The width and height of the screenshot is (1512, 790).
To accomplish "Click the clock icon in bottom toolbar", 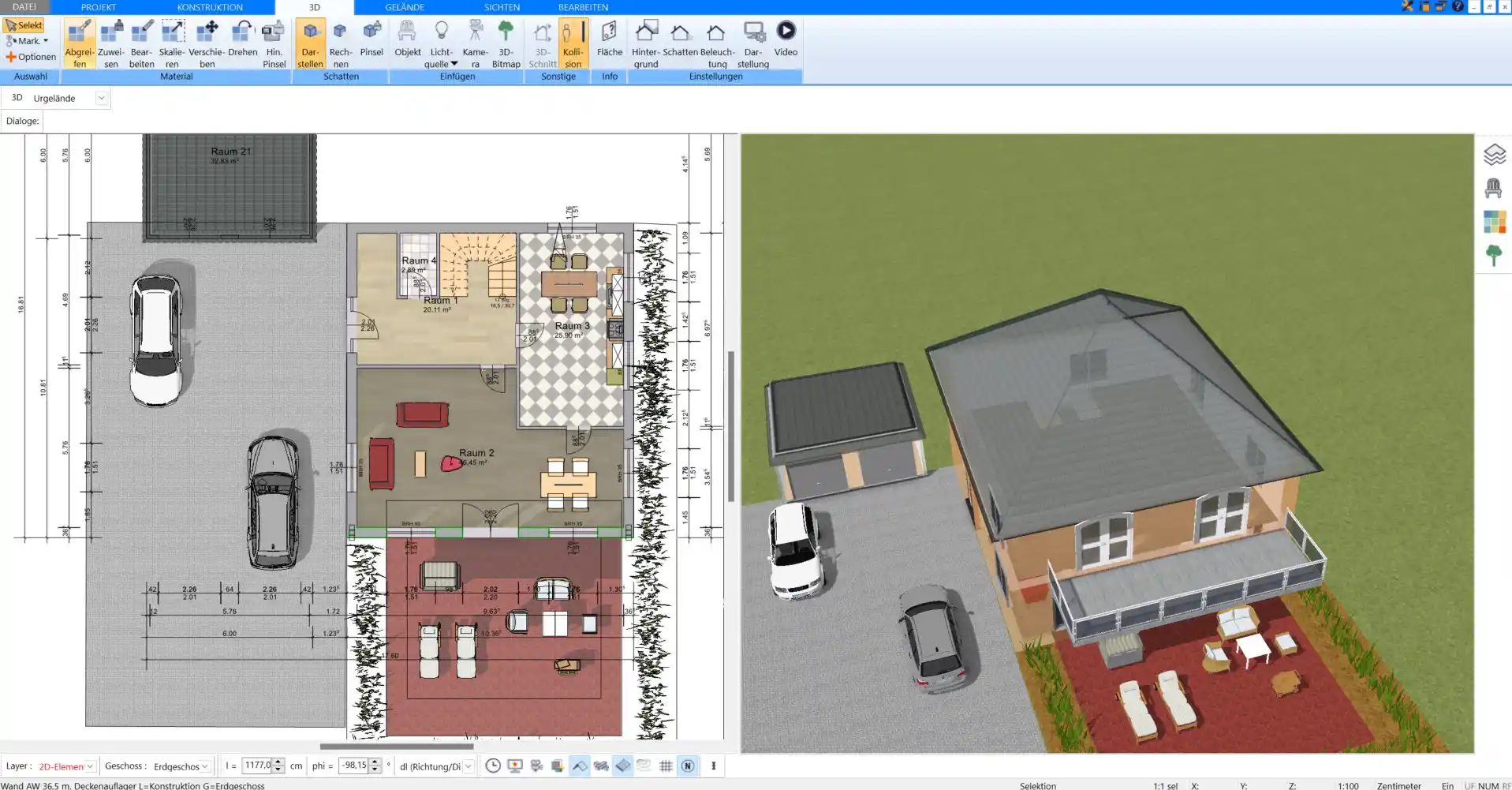I will 493,766.
